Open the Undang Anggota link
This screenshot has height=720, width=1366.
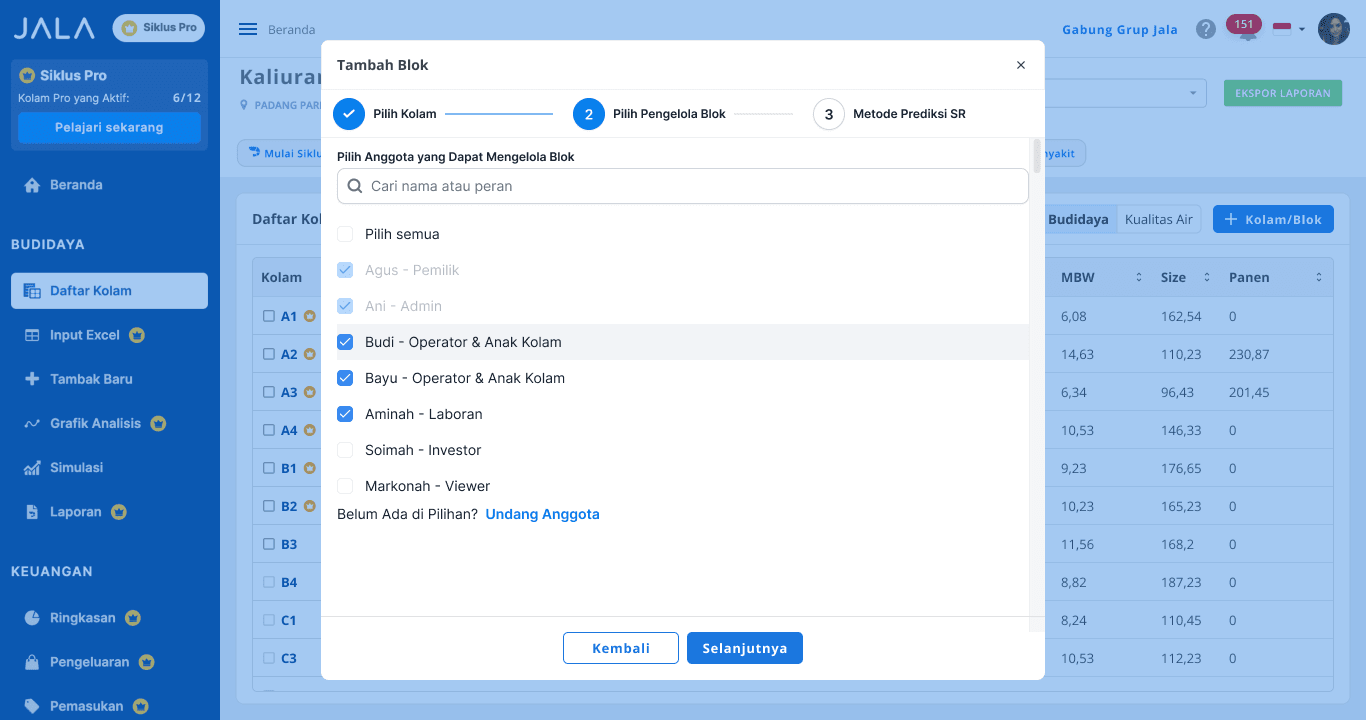pyautogui.click(x=543, y=514)
